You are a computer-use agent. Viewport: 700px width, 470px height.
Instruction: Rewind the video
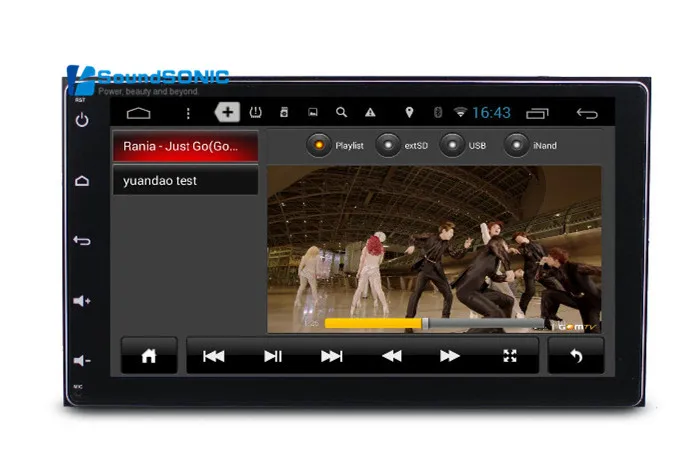click(x=392, y=356)
